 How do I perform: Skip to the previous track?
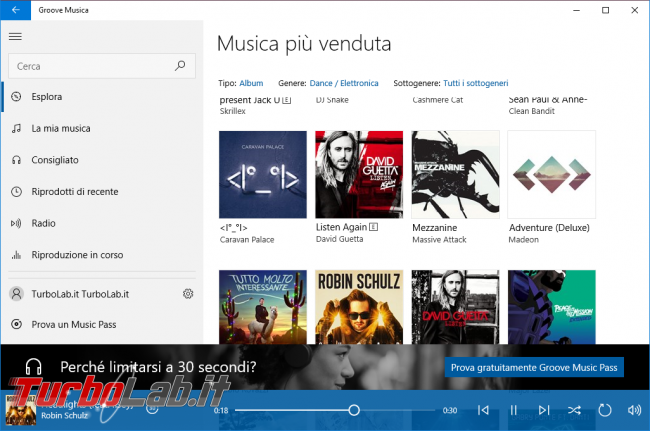483,410
